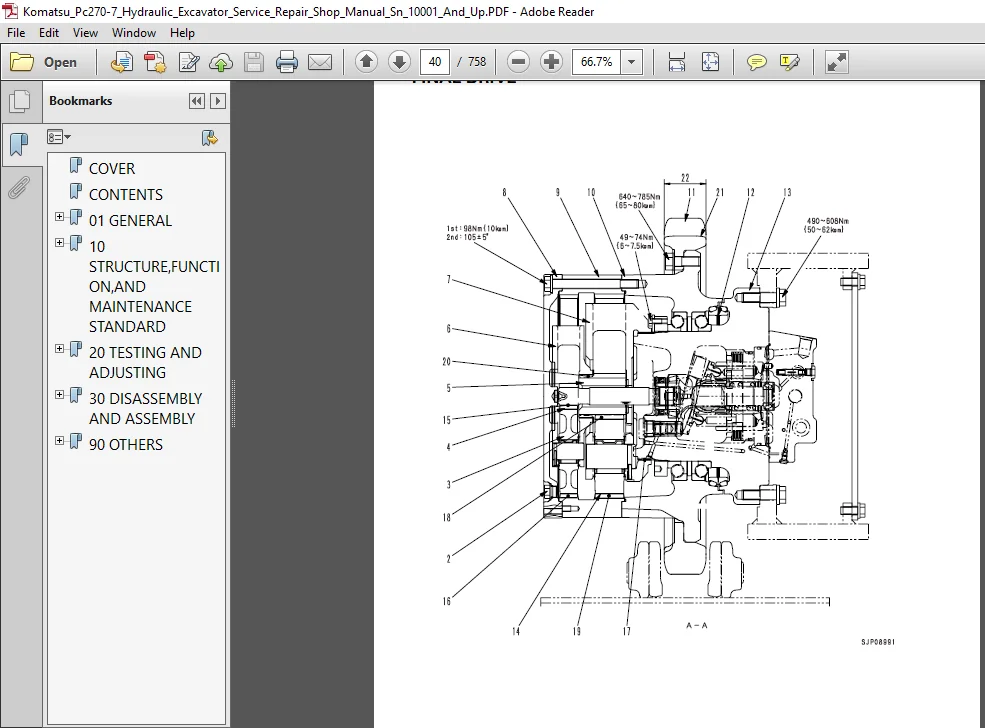Expand the 30 DISASSEMBLY AND ASSEMBLY bookmark

(x=60, y=394)
